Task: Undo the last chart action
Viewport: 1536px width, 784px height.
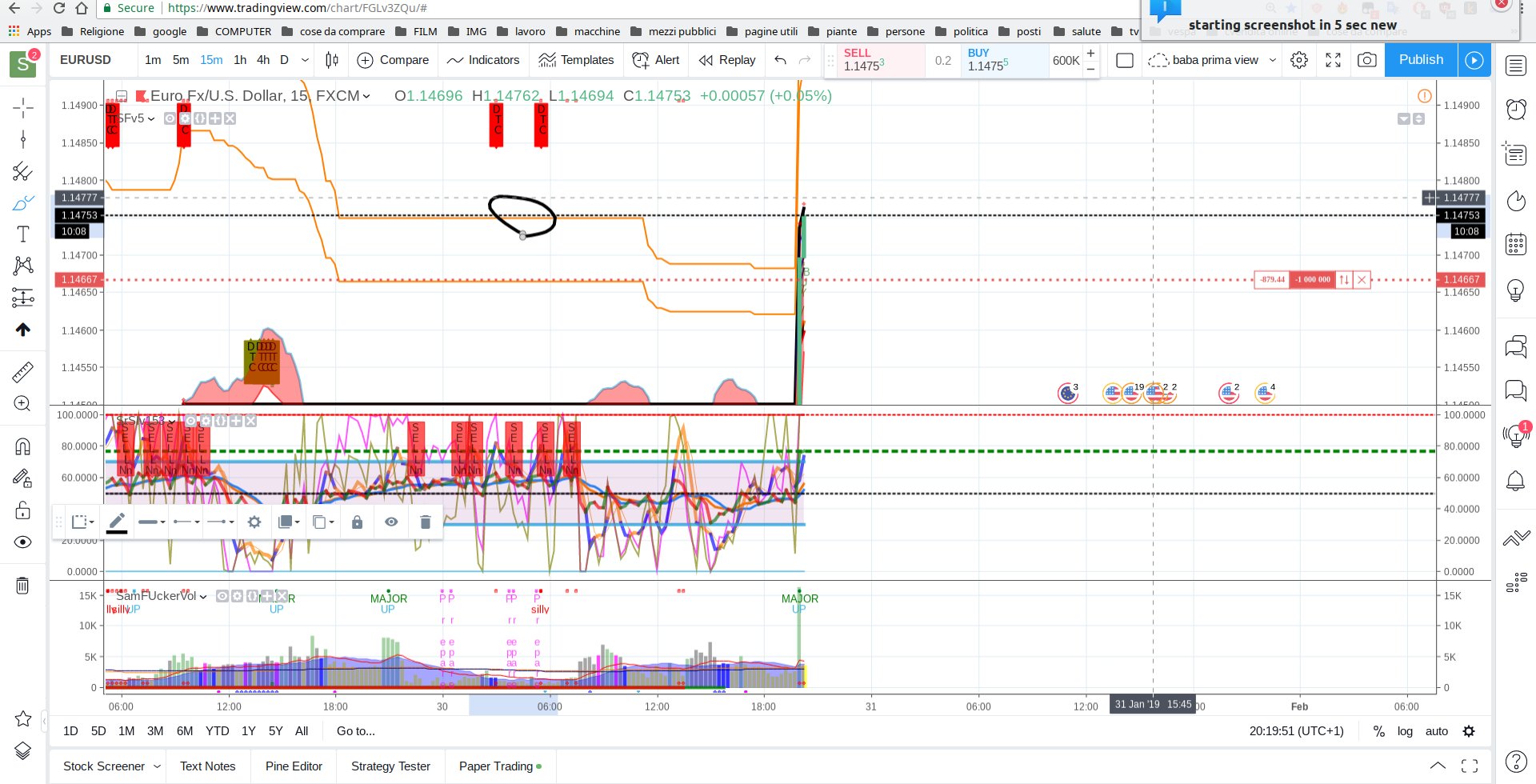Action: point(780,60)
